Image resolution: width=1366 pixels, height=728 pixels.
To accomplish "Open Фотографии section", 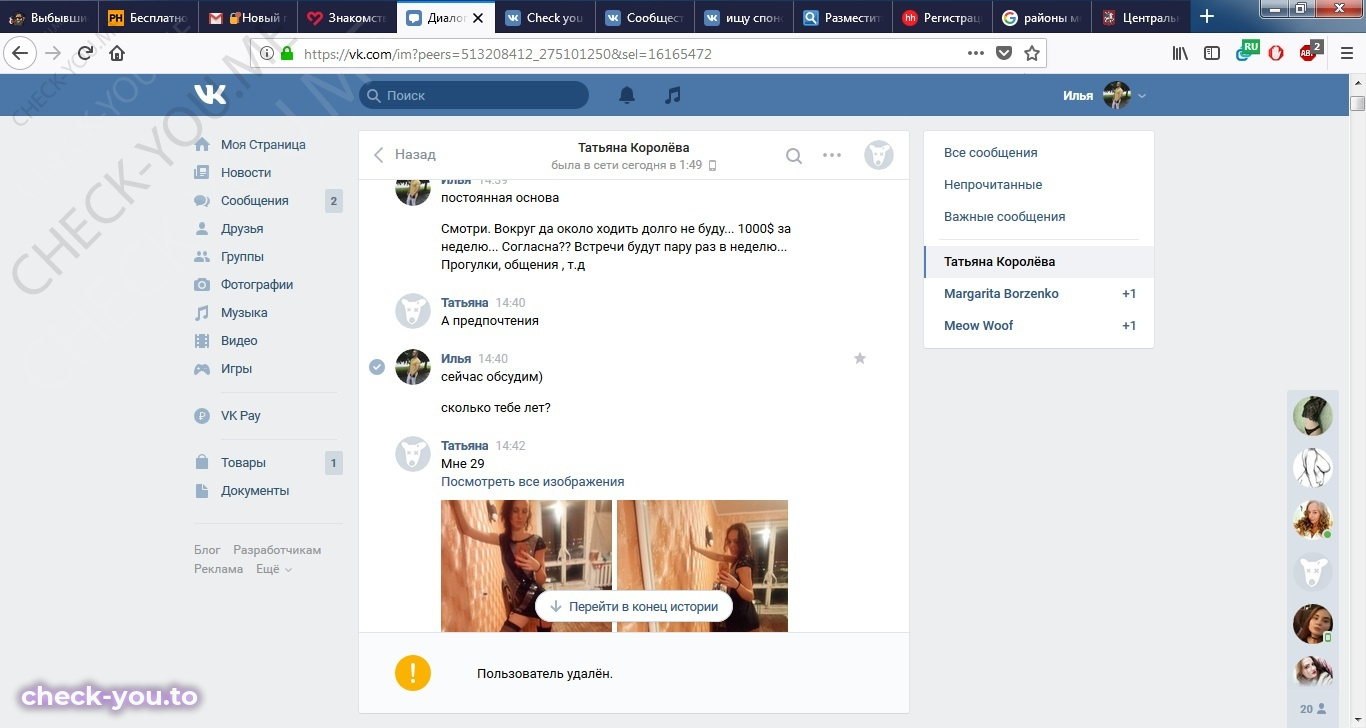I will (x=257, y=284).
